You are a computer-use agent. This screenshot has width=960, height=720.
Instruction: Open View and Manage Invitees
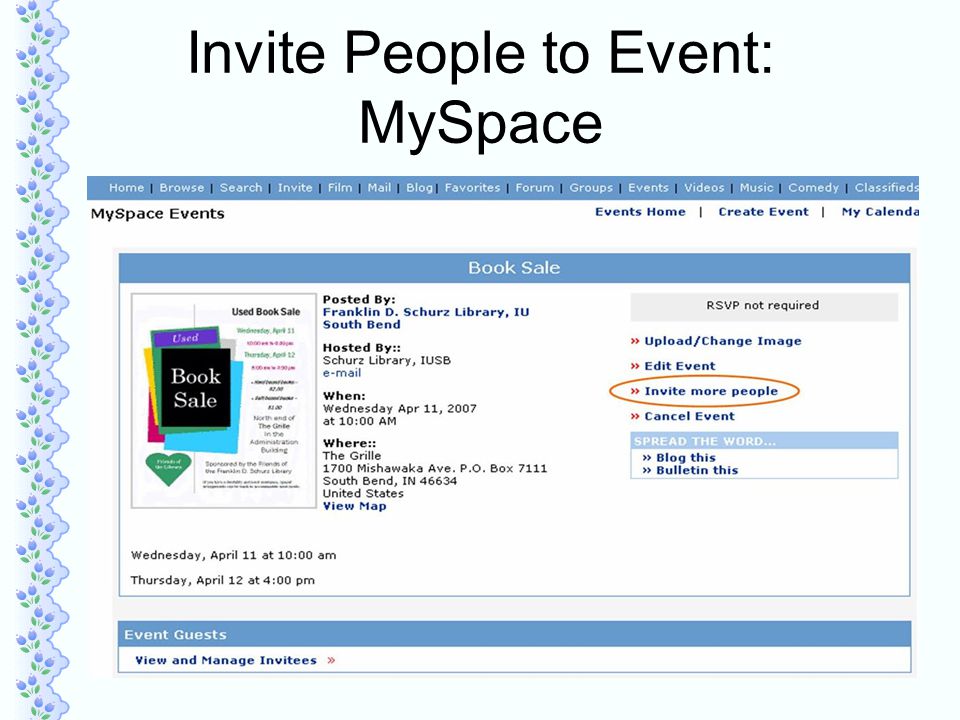coord(226,660)
